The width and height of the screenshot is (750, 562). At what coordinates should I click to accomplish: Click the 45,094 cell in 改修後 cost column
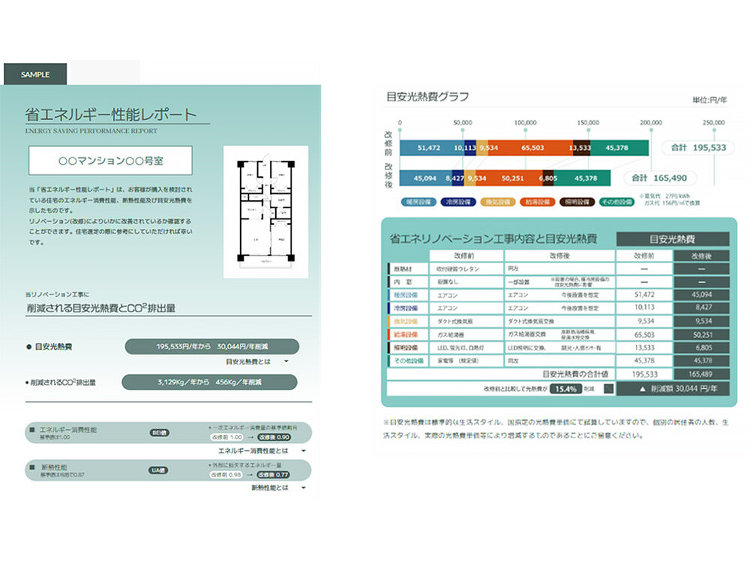[x=701, y=295]
